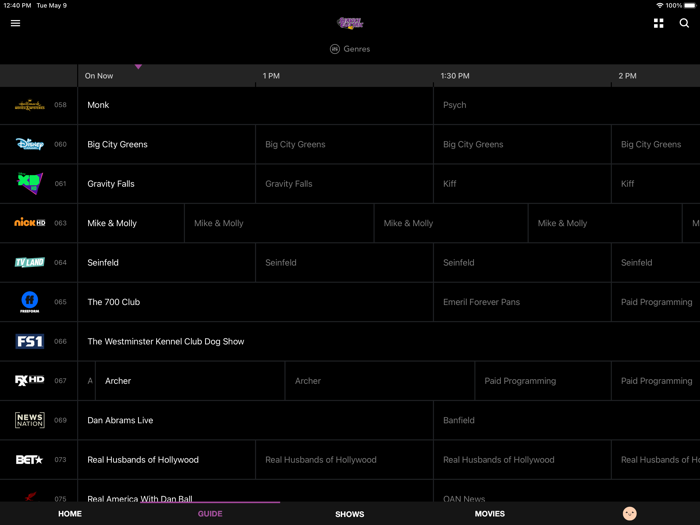Select the Disney Channel 060 logo
This screenshot has height=525, width=700.
29,144
